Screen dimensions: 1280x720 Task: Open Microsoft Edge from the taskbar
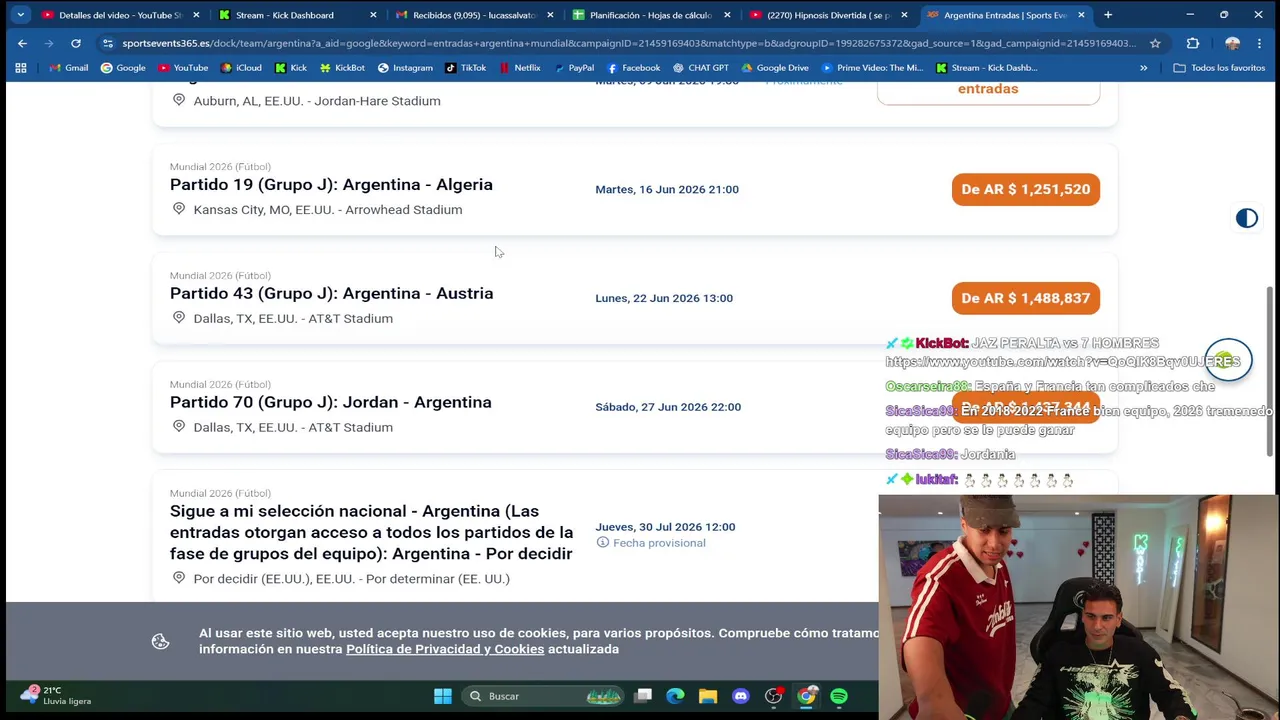click(x=675, y=696)
